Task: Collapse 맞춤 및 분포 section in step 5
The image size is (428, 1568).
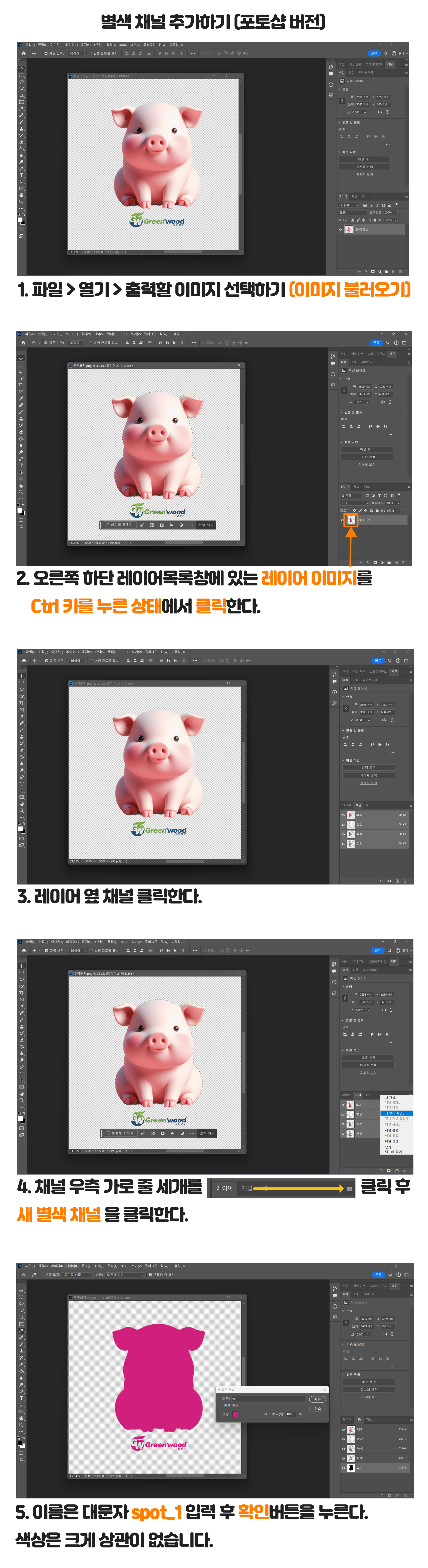Action: pyautogui.click(x=343, y=1345)
